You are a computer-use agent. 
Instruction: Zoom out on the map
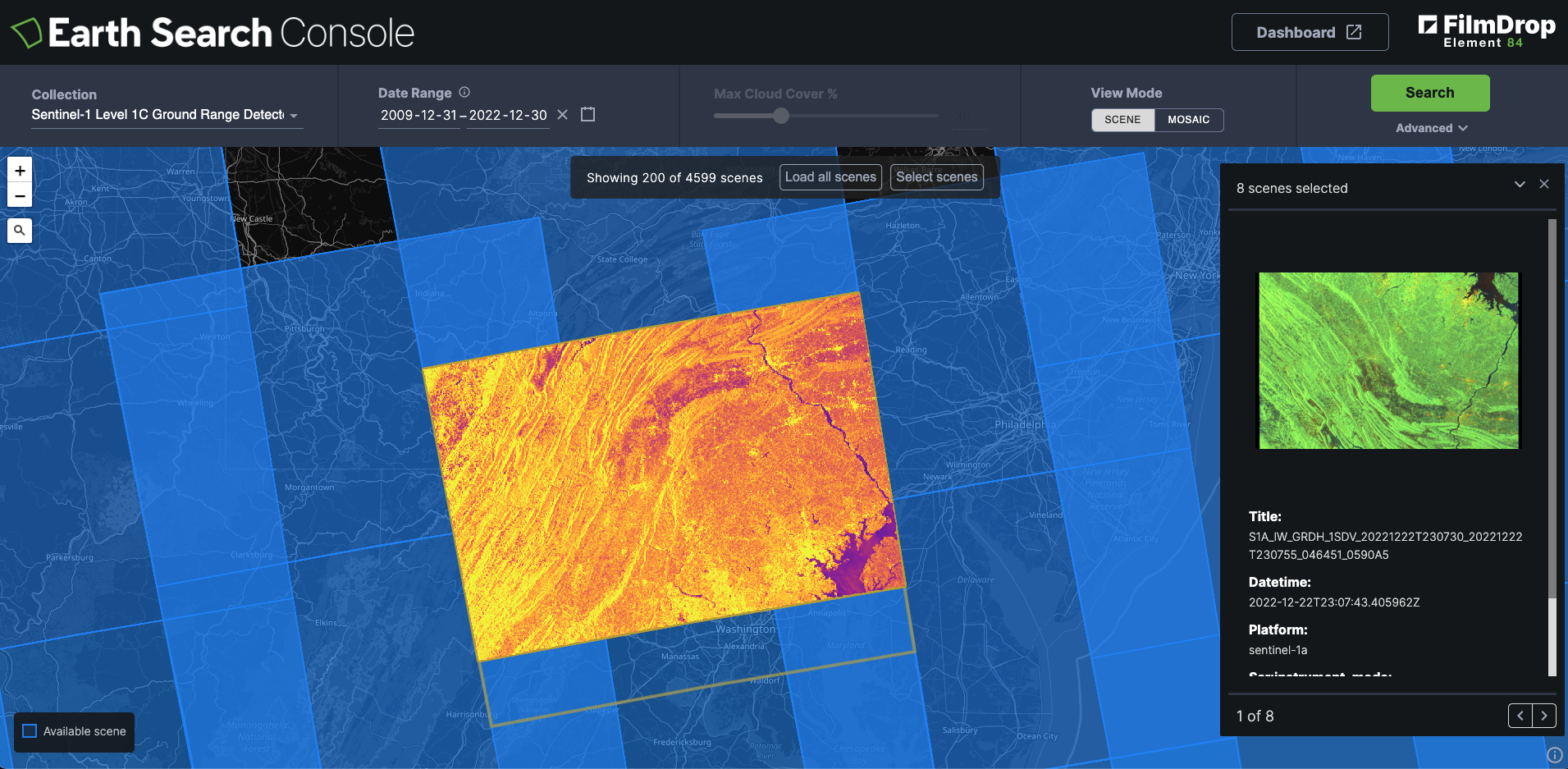click(x=20, y=195)
